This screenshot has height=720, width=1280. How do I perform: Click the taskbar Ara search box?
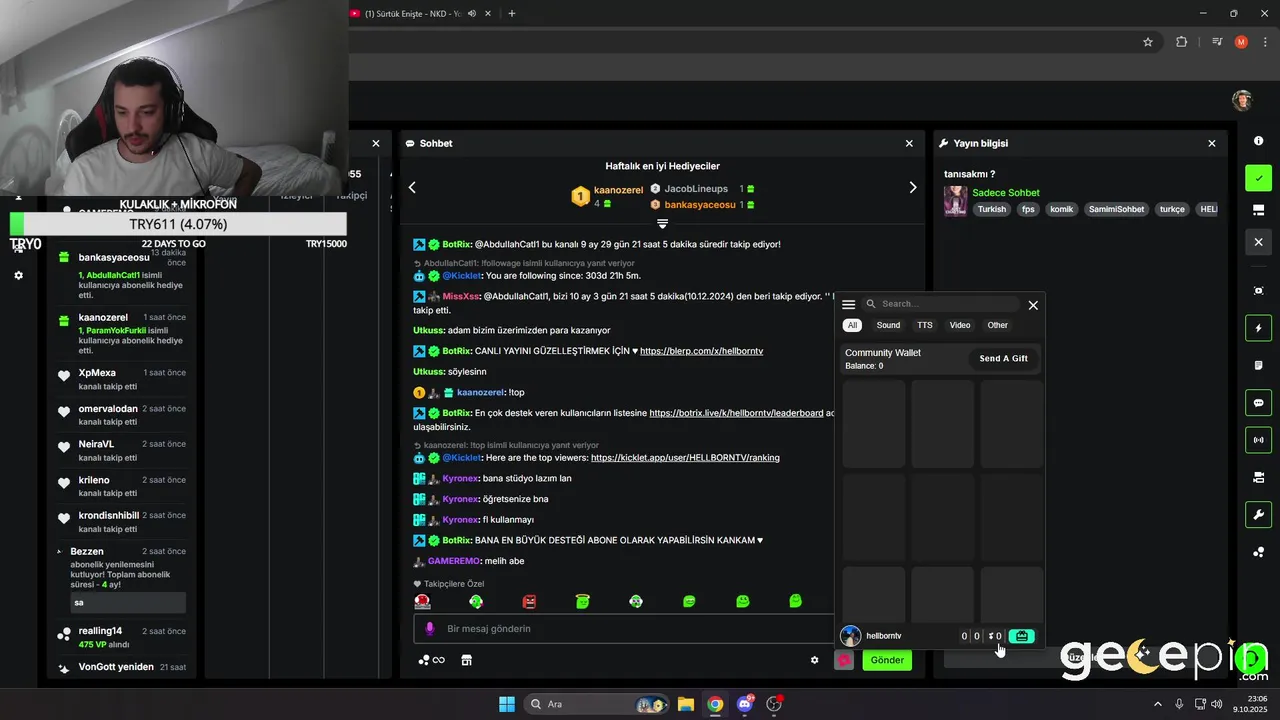click(x=596, y=704)
